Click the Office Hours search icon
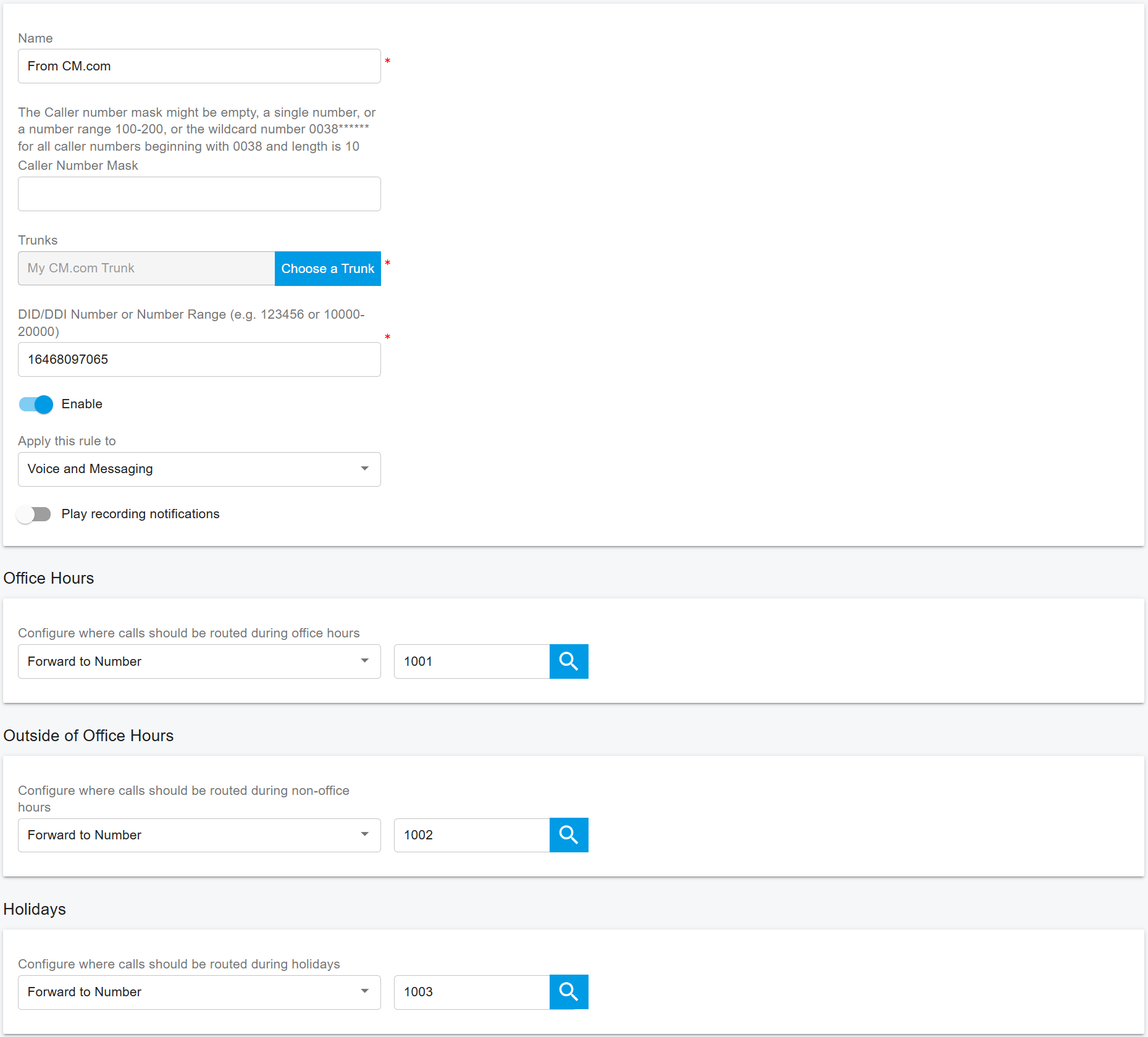 pos(568,661)
